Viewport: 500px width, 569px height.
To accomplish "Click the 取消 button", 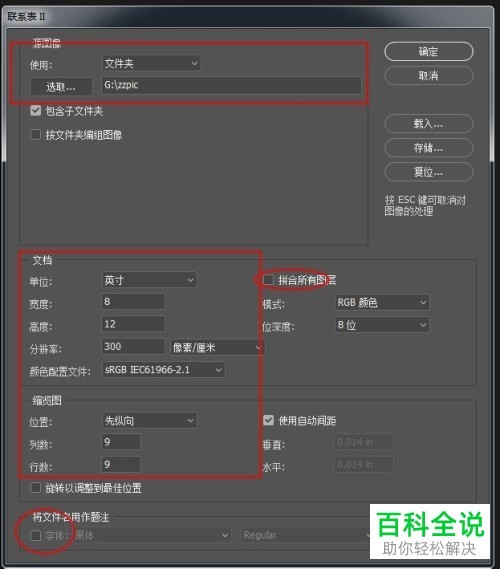I will tap(429, 76).
